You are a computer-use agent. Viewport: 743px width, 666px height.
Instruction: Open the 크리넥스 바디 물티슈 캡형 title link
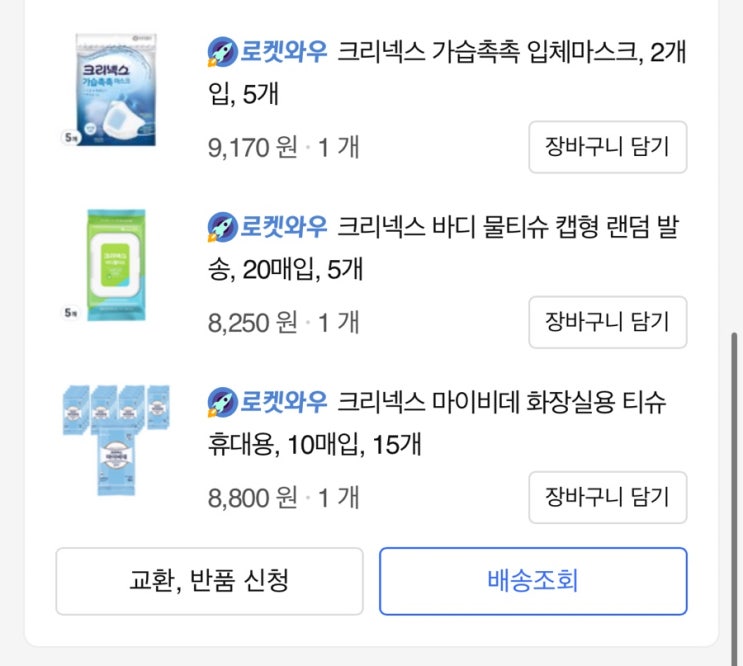click(x=510, y=227)
